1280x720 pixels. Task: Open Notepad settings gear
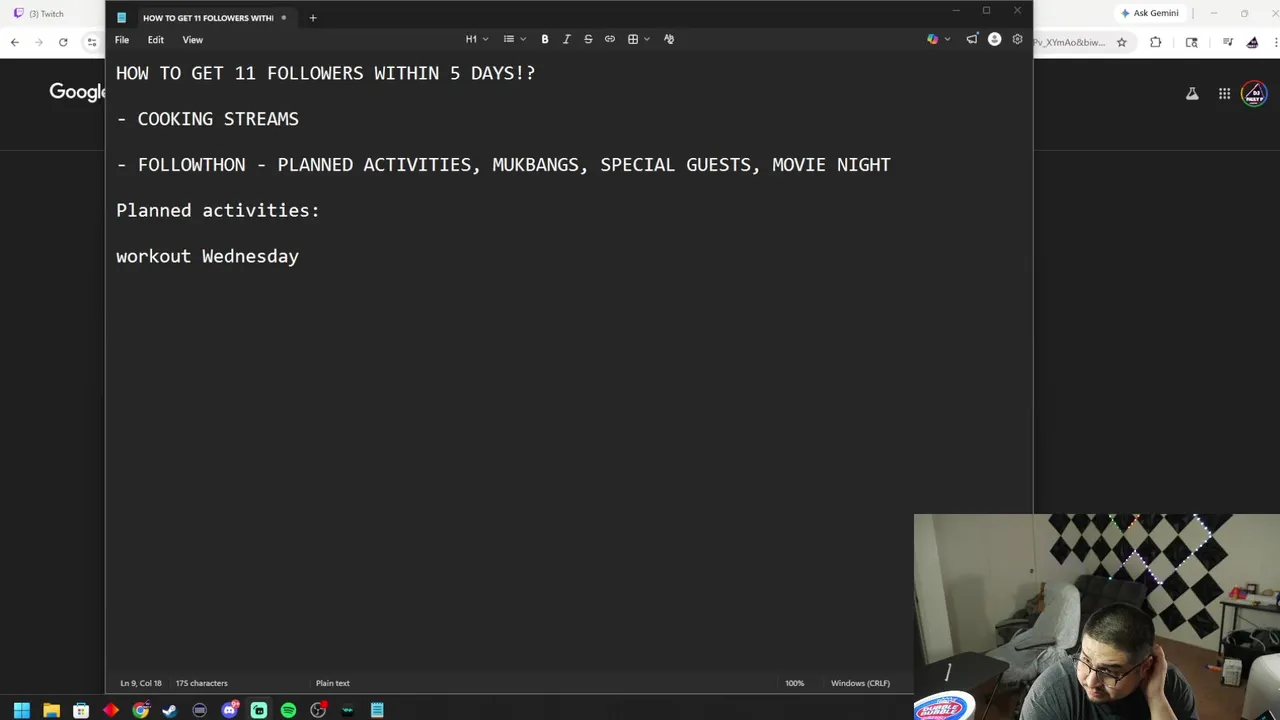1017,39
